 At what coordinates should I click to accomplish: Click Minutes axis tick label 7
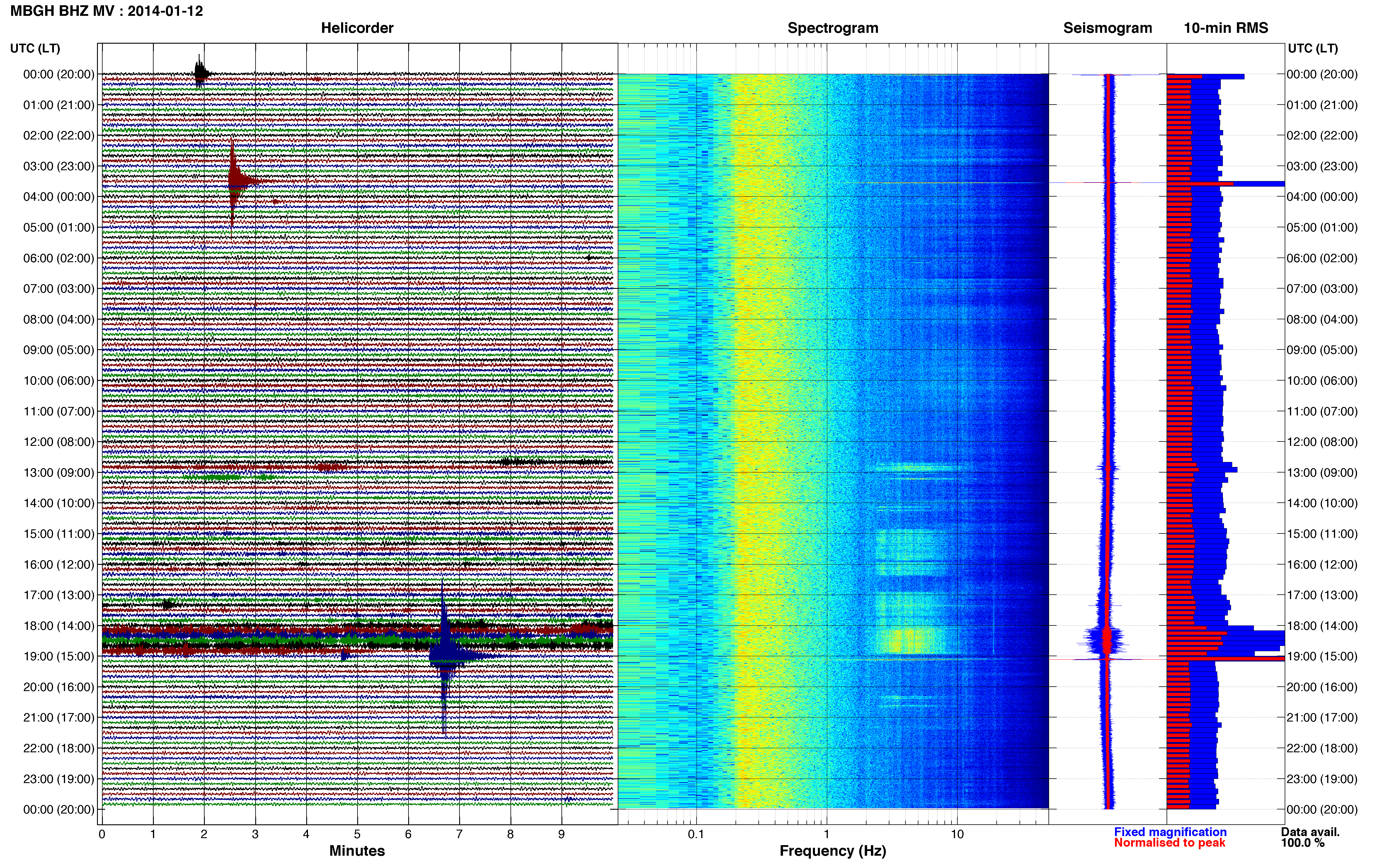[x=459, y=835]
